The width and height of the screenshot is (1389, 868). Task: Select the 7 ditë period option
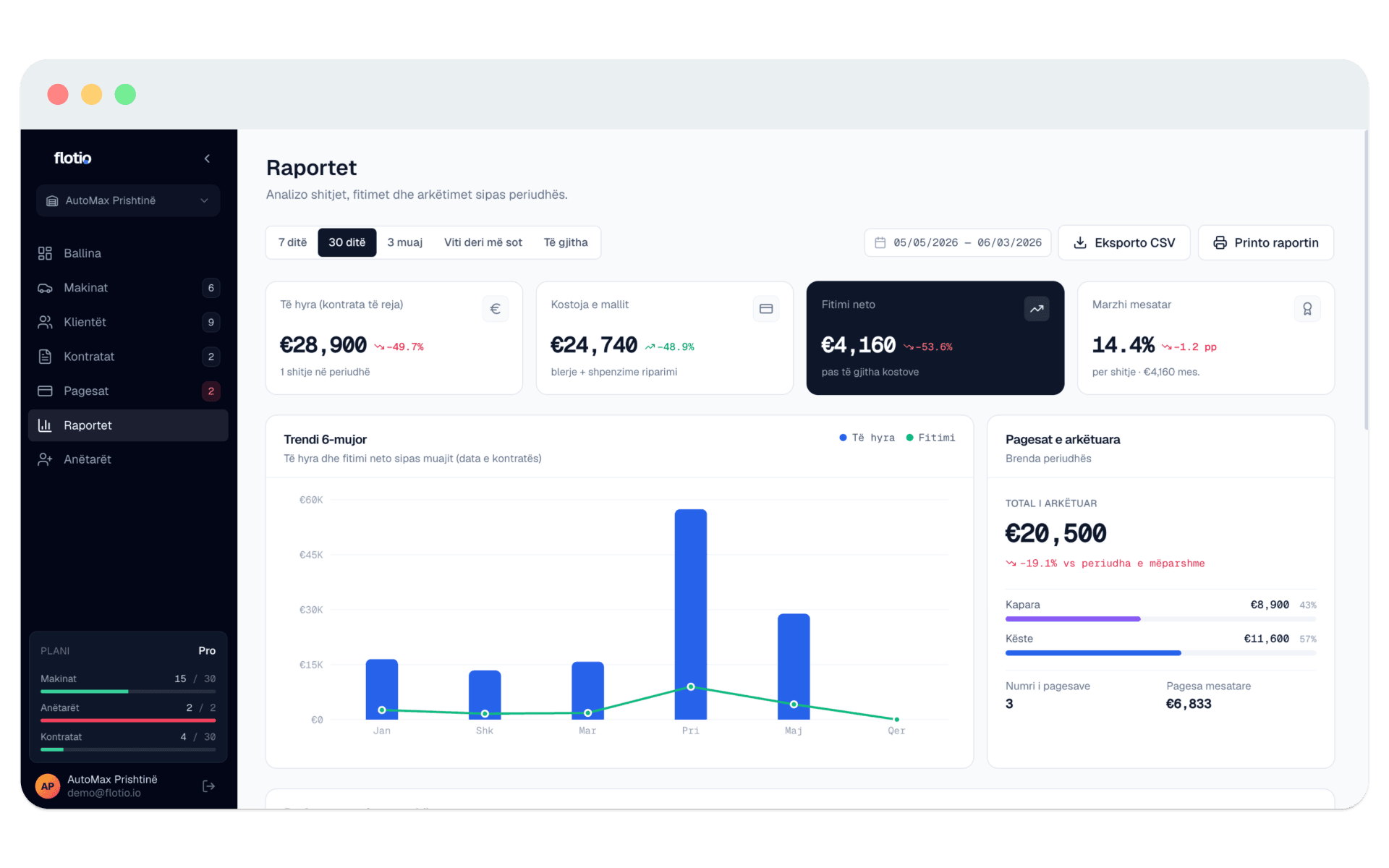[x=292, y=242]
